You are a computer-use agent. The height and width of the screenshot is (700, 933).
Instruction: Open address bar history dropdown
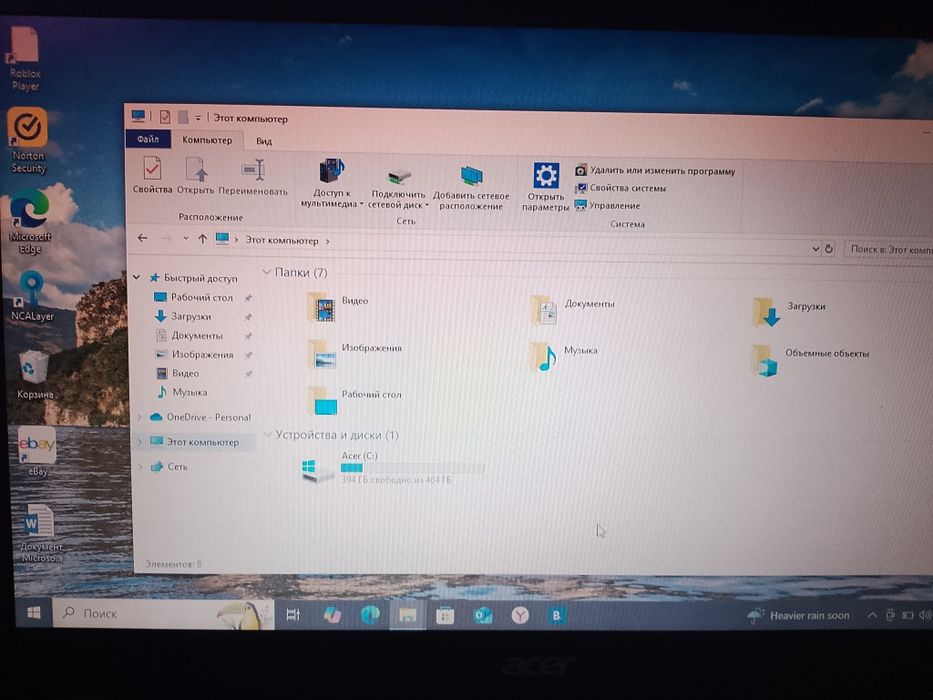[816, 249]
